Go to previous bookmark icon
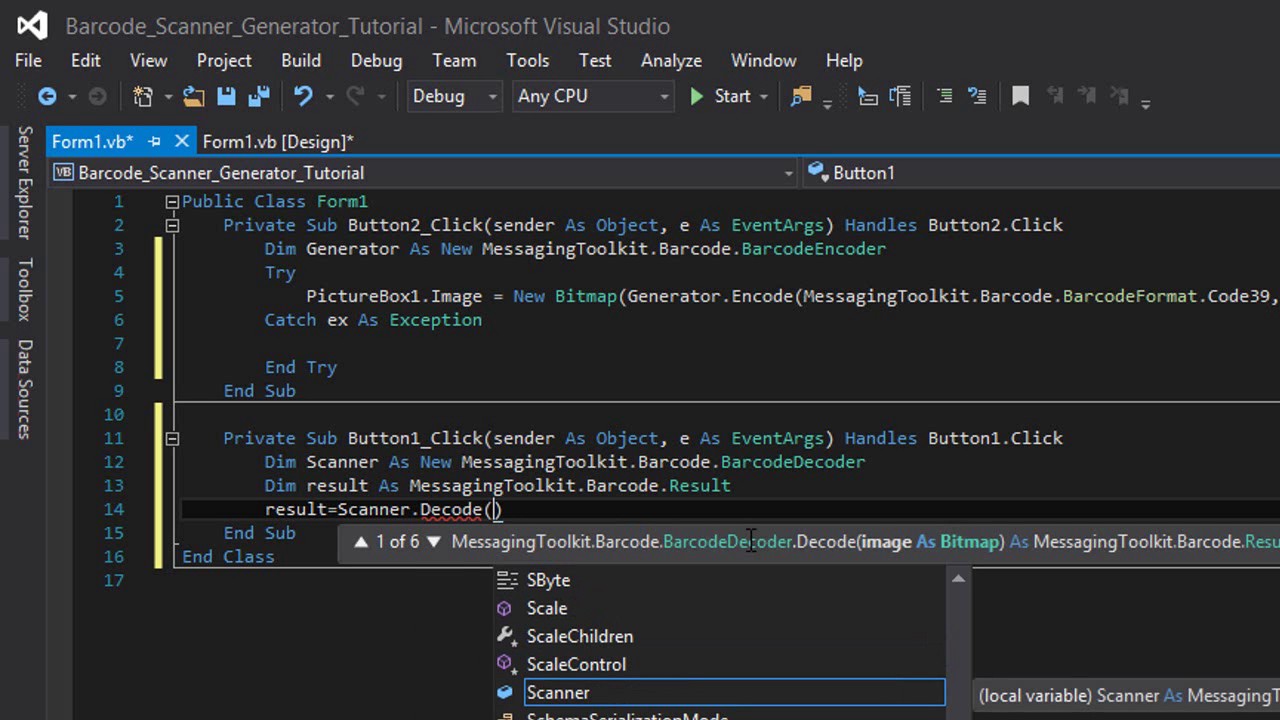This screenshot has height=720, width=1280. tap(1054, 96)
